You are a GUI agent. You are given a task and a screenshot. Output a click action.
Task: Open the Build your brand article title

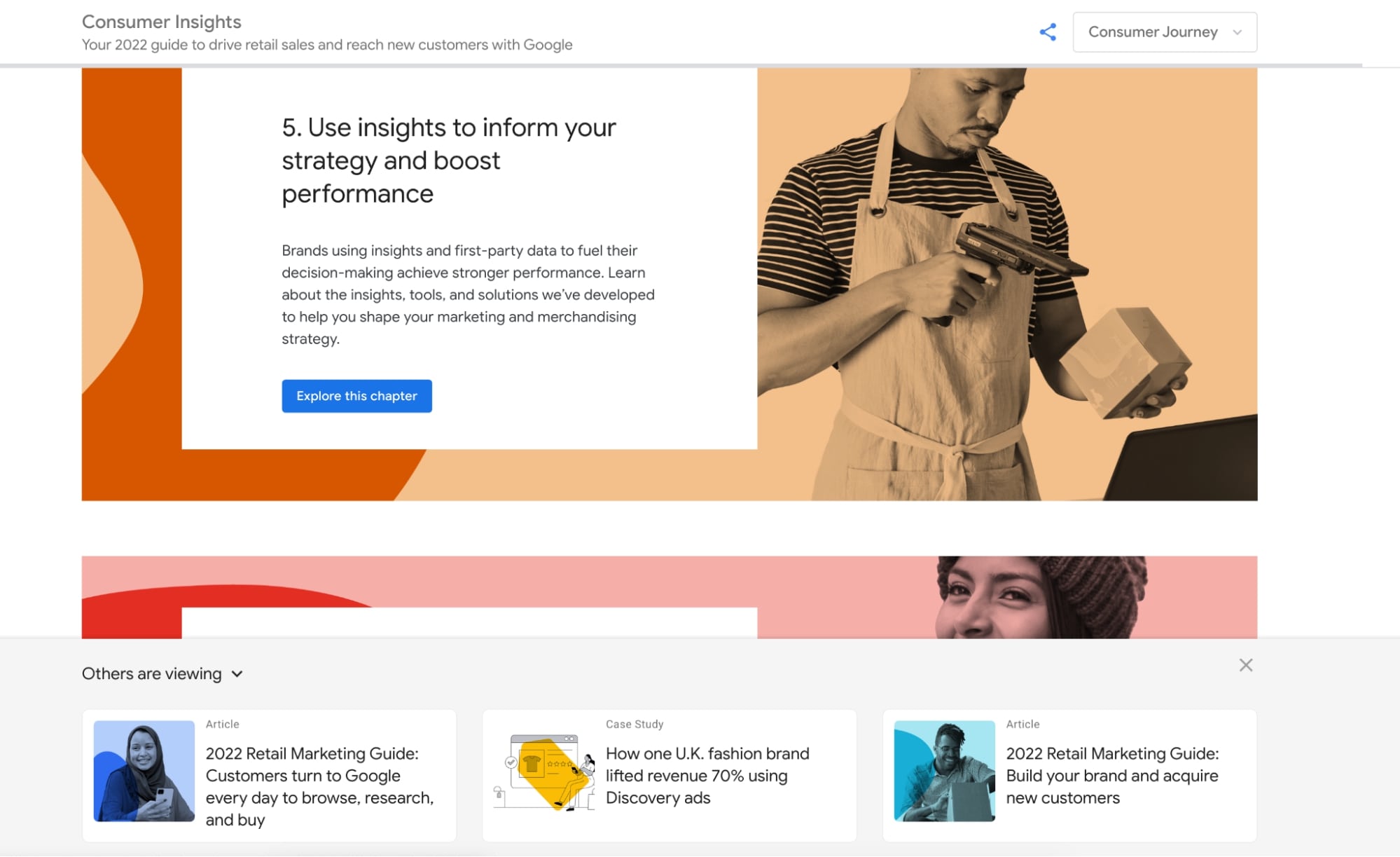coord(1112,776)
